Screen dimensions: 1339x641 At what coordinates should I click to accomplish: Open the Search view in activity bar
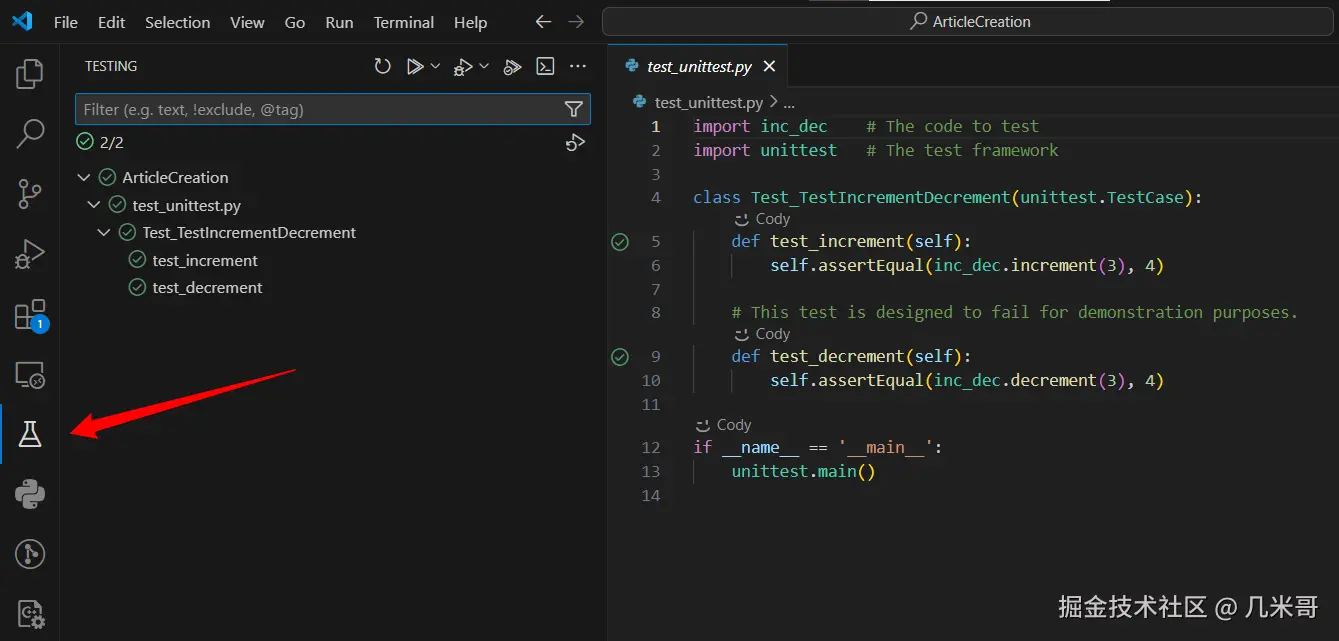coord(29,132)
